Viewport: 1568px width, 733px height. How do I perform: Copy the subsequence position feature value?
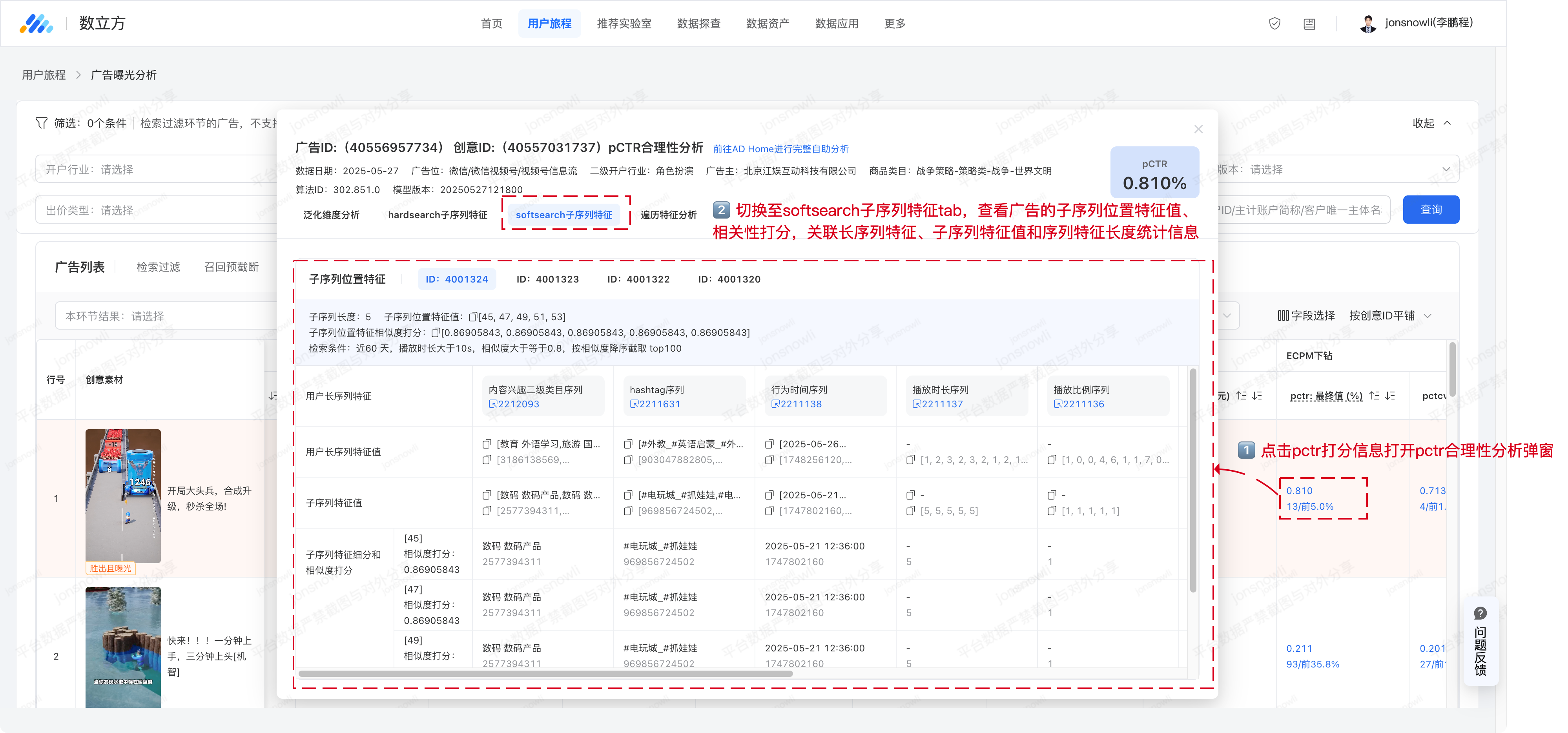click(472, 317)
